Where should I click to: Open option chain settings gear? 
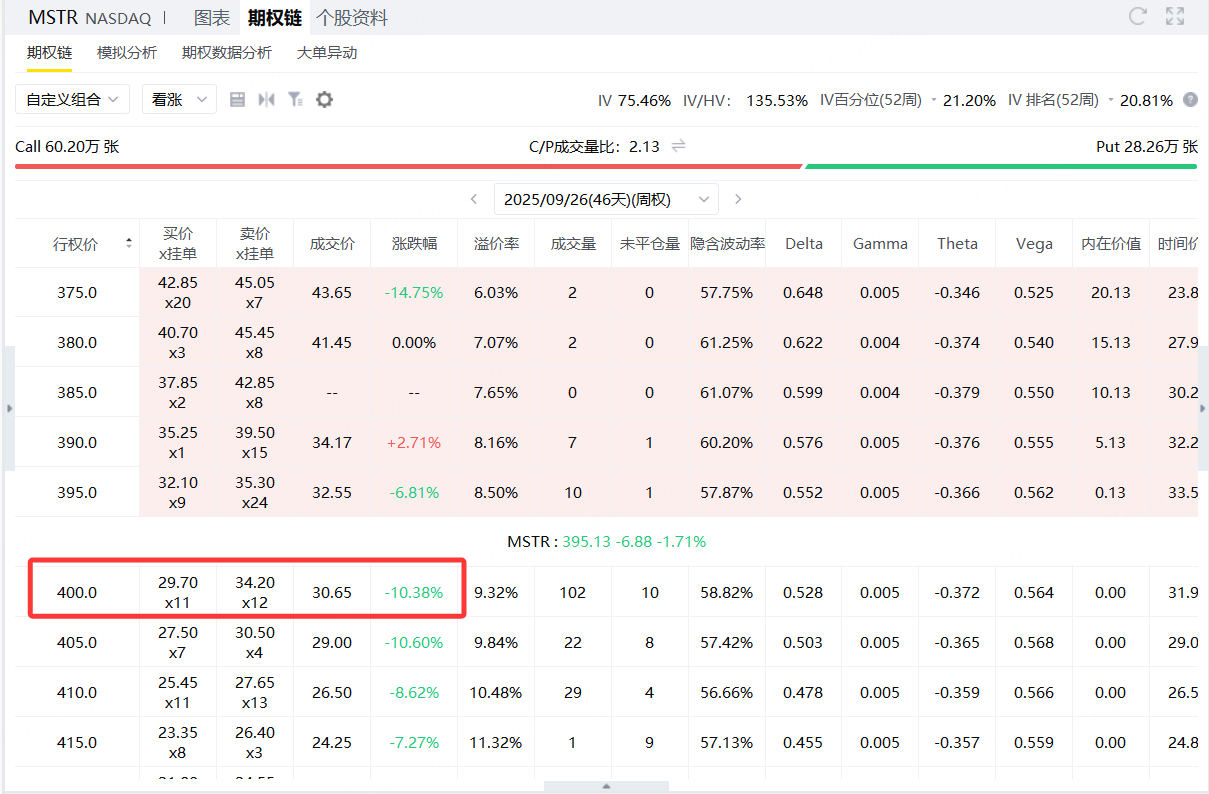324,99
